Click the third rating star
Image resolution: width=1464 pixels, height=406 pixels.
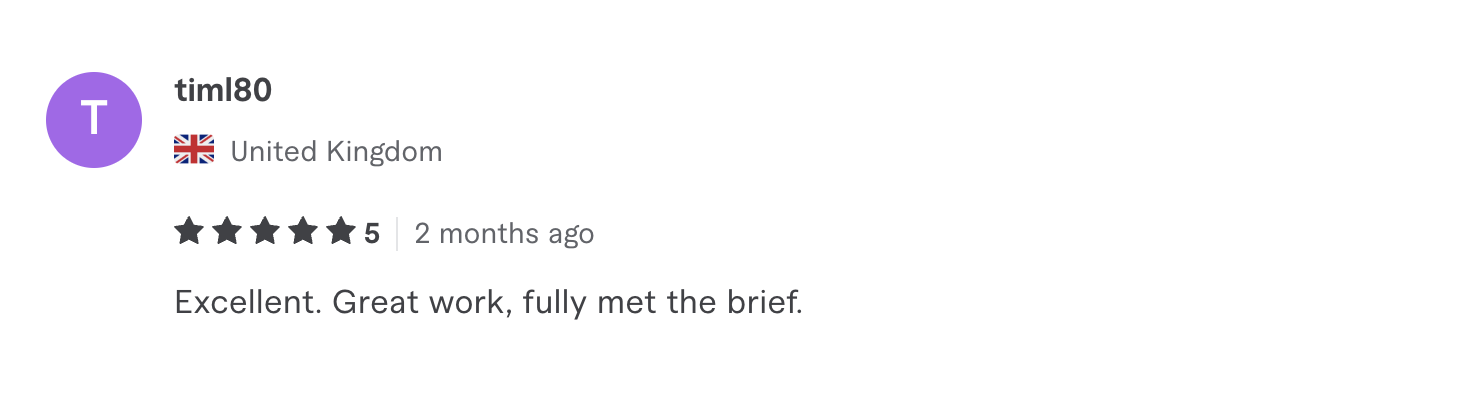pyautogui.click(x=265, y=232)
